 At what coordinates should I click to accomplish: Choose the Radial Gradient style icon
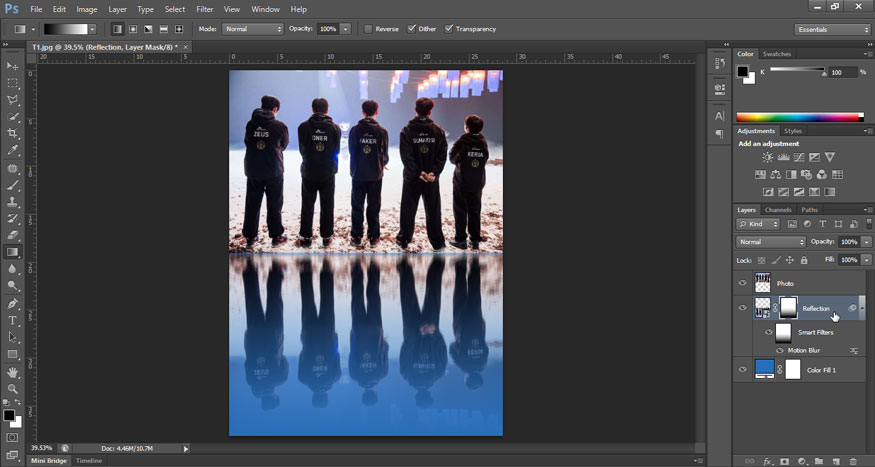133,29
